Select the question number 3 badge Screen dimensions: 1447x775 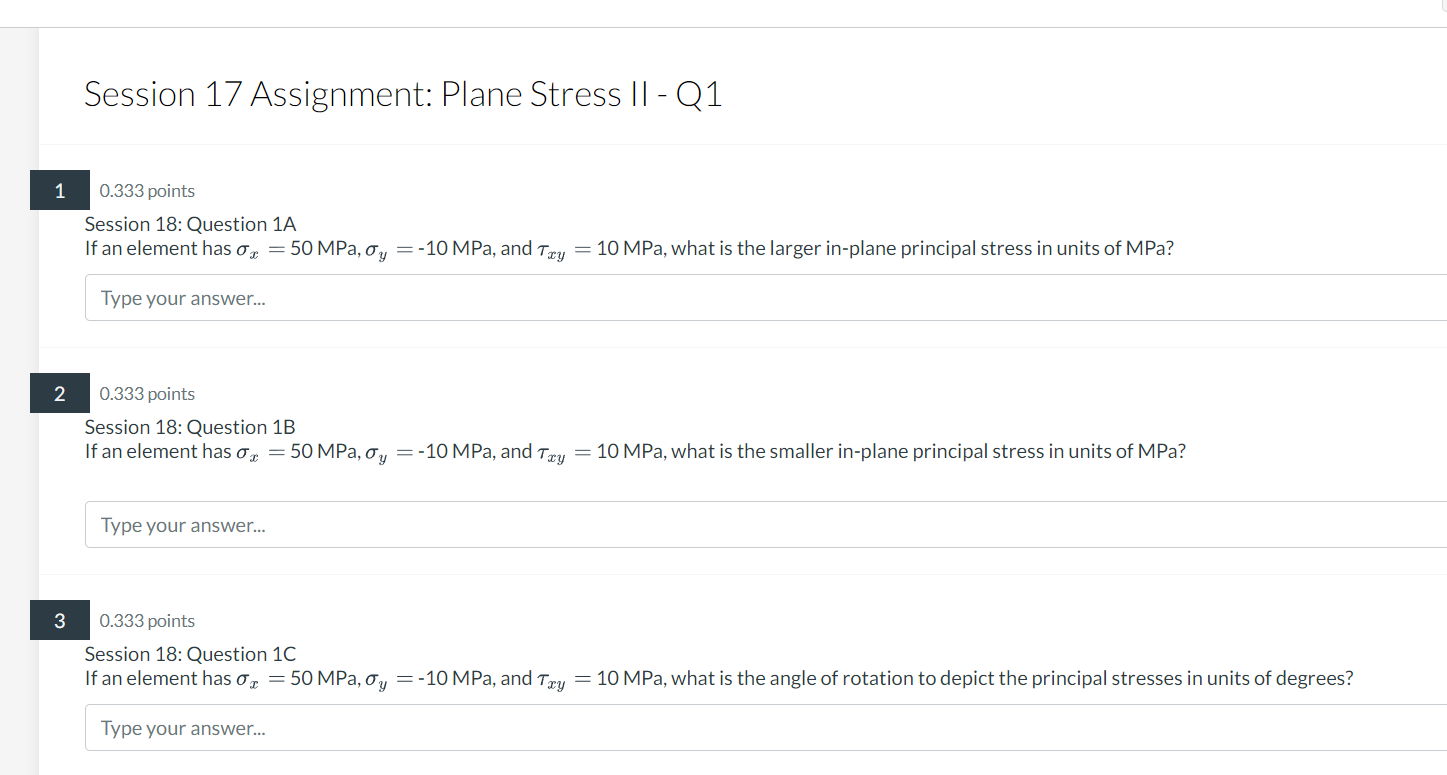pyautogui.click(x=59, y=620)
